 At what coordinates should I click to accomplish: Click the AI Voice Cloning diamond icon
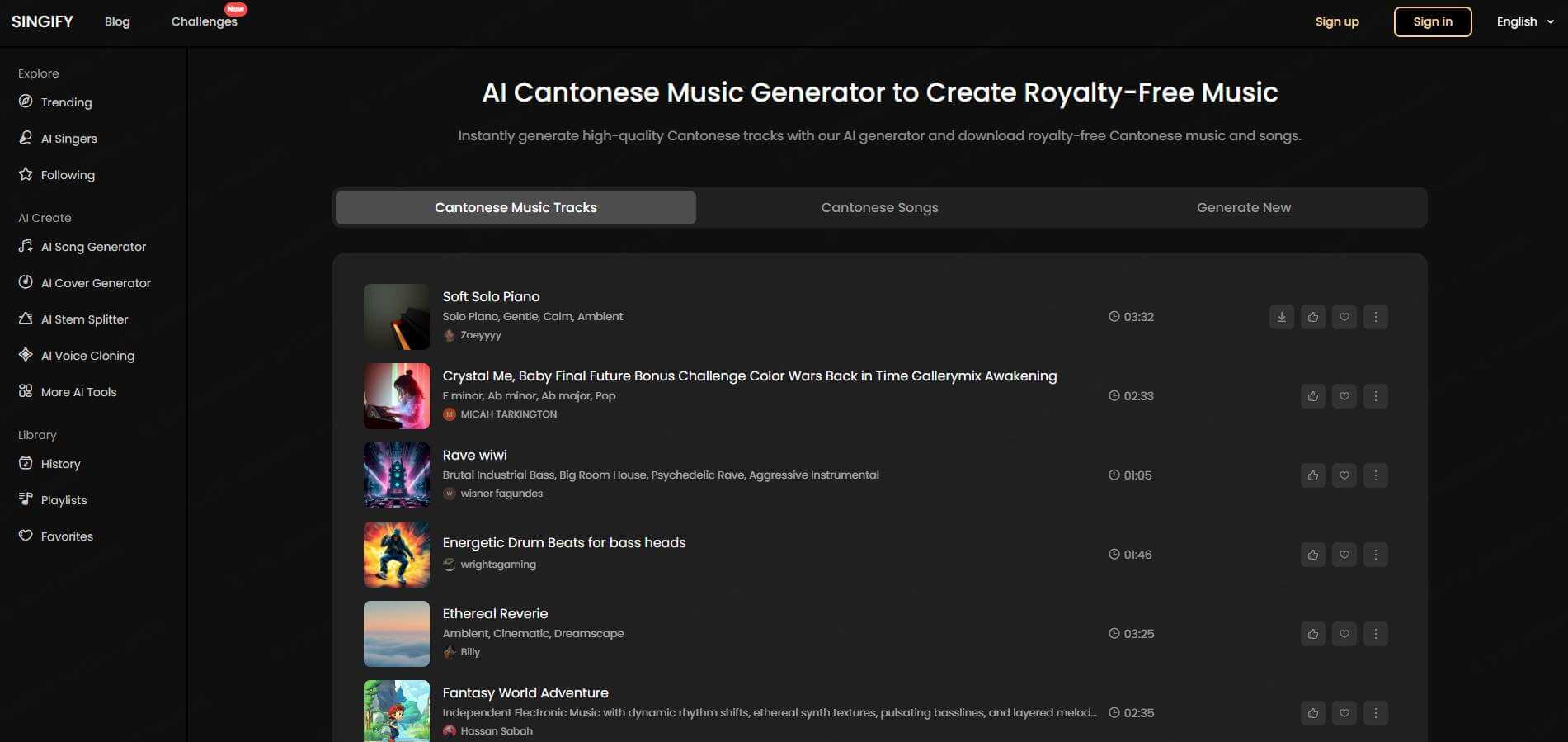click(x=26, y=355)
